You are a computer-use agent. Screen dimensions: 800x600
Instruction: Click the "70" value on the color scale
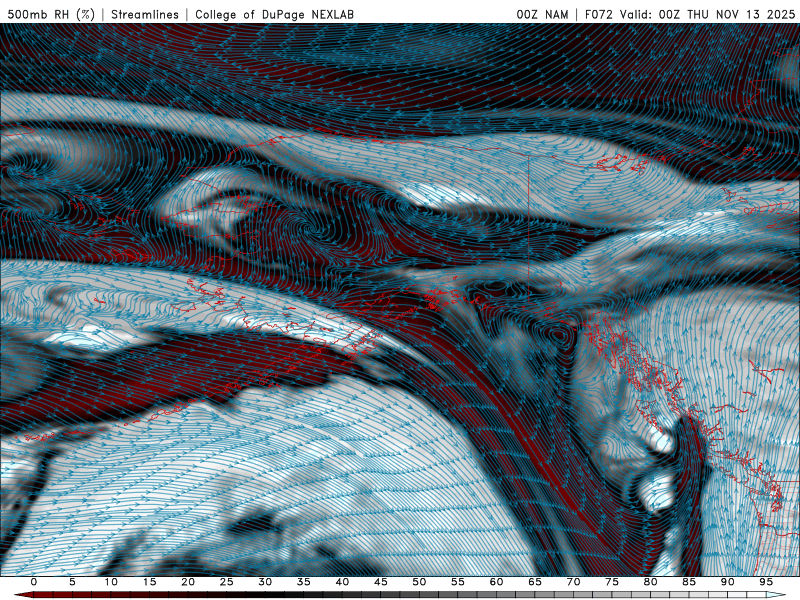coord(573,582)
